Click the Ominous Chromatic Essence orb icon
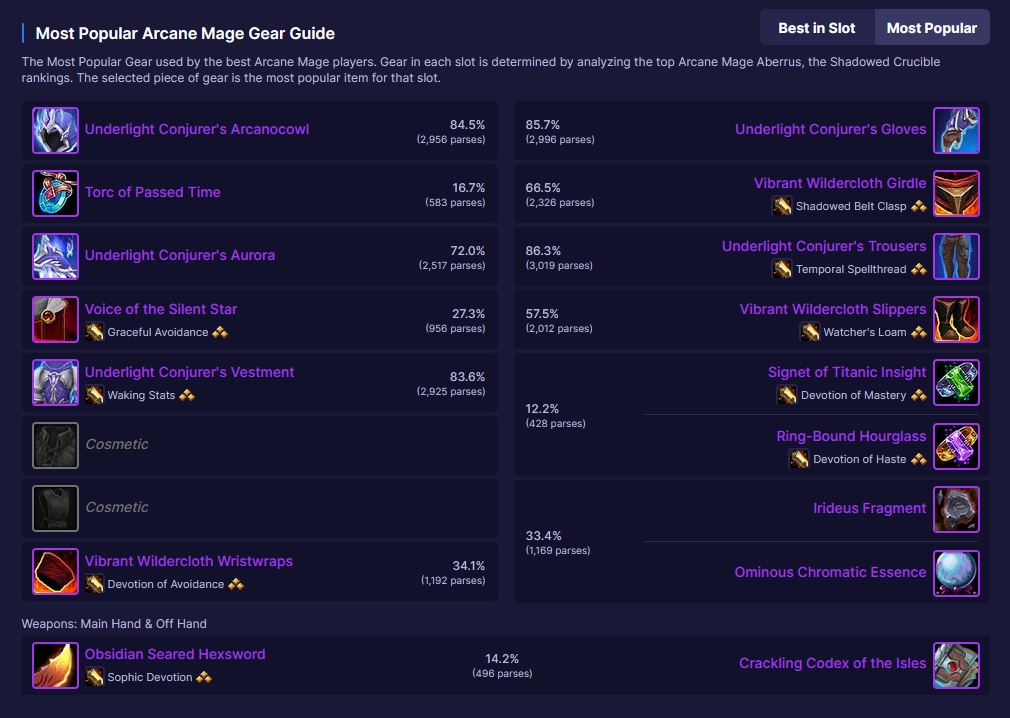This screenshot has width=1010, height=718. 957,573
